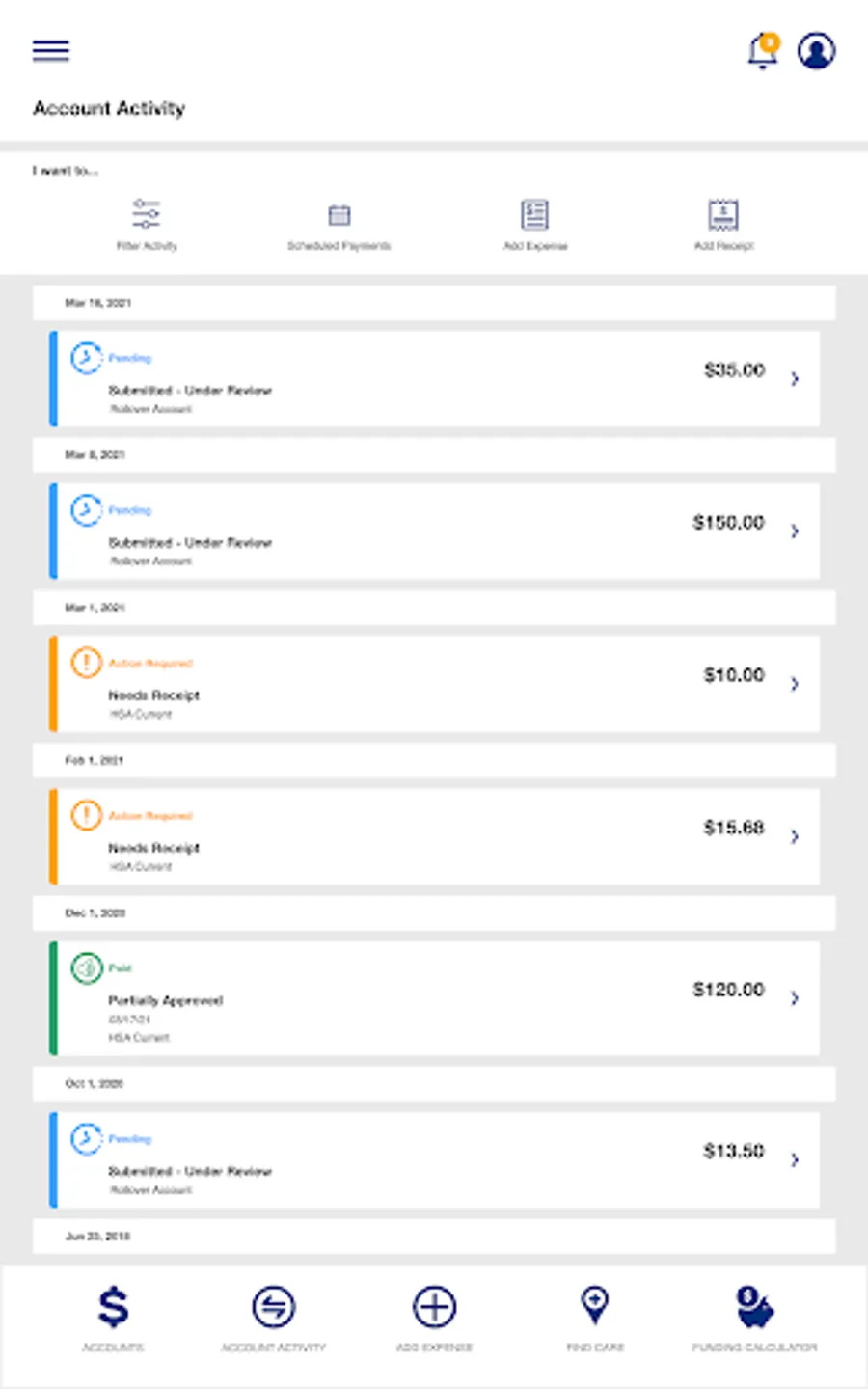The height and width of the screenshot is (1389, 868).
Task: Go to the Accounts tab
Action: [x=113, y=1308]
